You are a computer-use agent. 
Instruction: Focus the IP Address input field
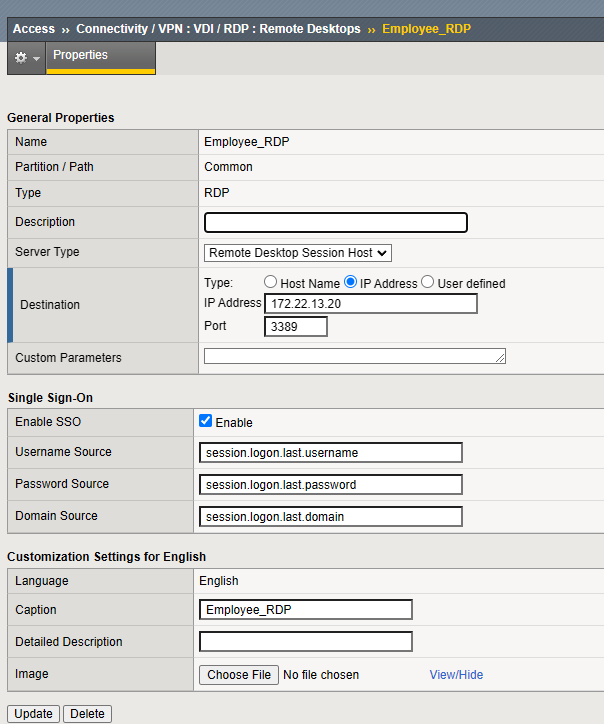click(x=370, y=304)
